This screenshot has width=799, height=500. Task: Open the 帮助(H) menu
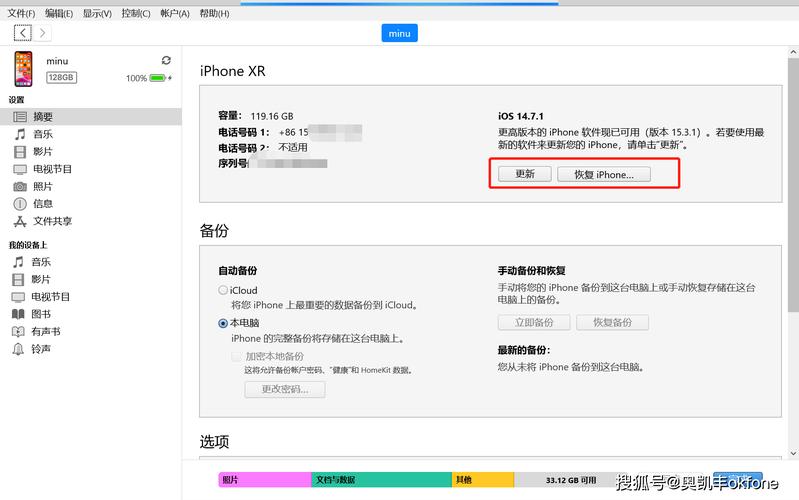click(x=214, y=13)
